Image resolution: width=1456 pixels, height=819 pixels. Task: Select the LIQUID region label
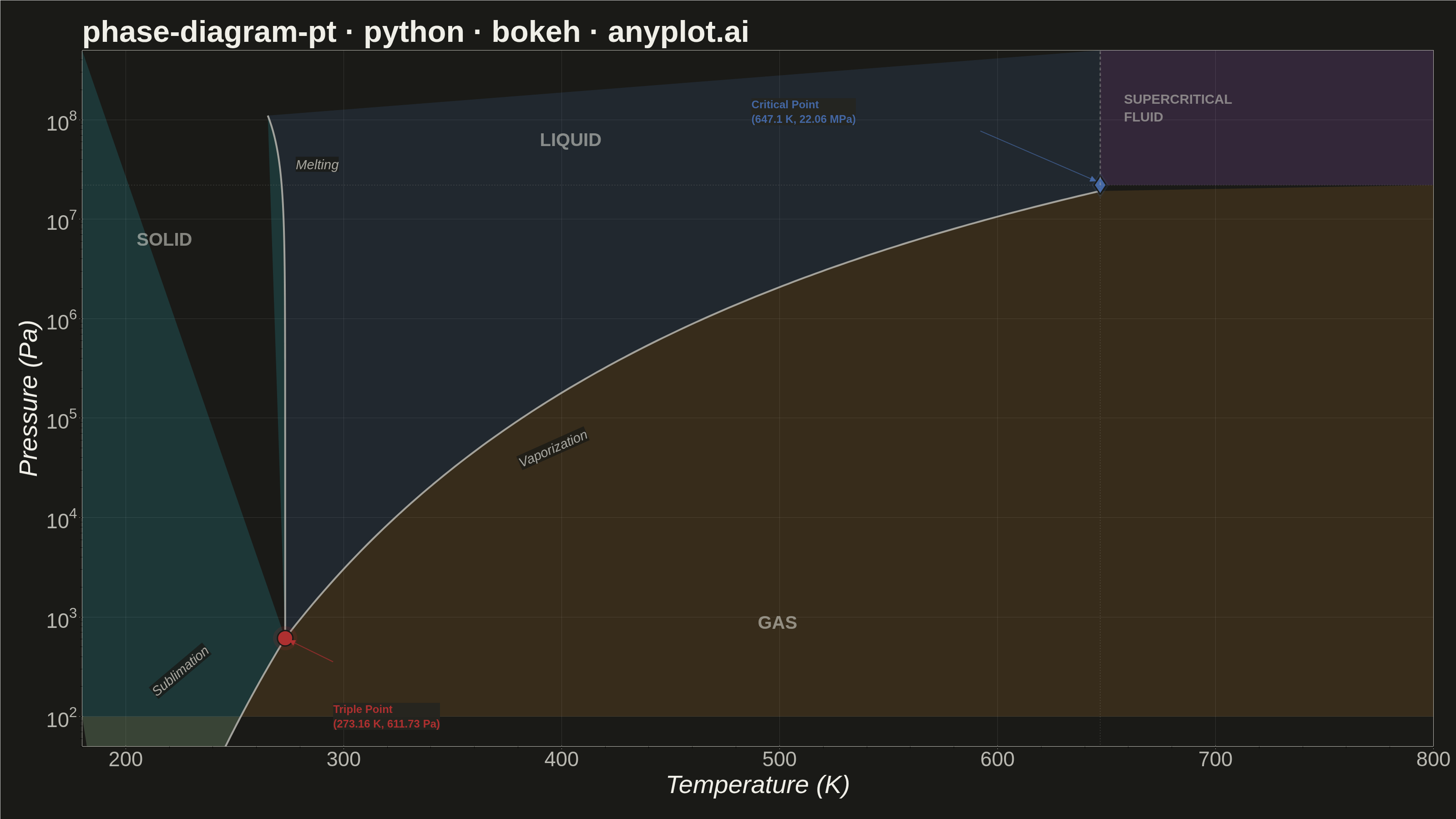tap(570, 140)
